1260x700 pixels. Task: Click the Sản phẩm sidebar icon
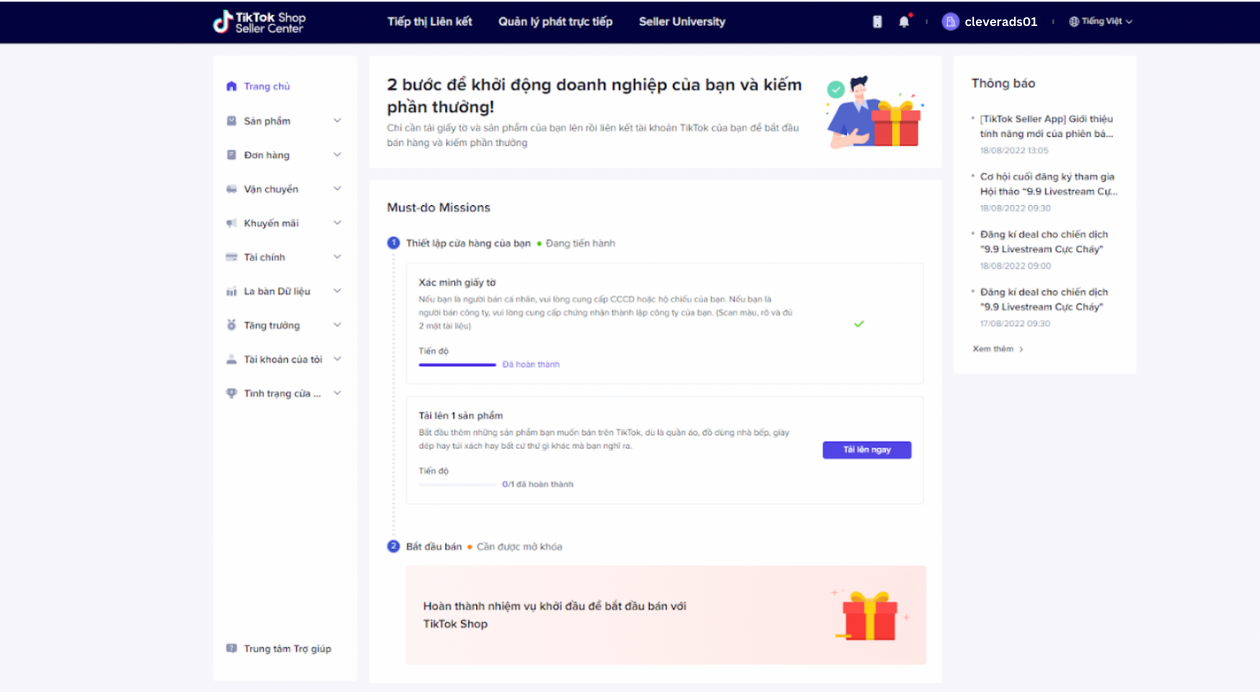click(232, 121)
